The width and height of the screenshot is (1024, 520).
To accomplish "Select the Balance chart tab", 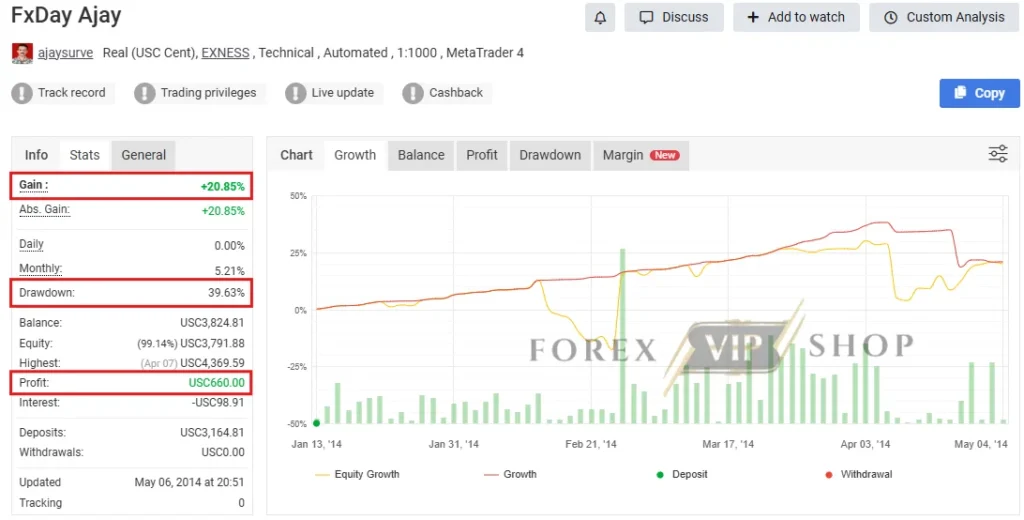I will click(421, 155).
